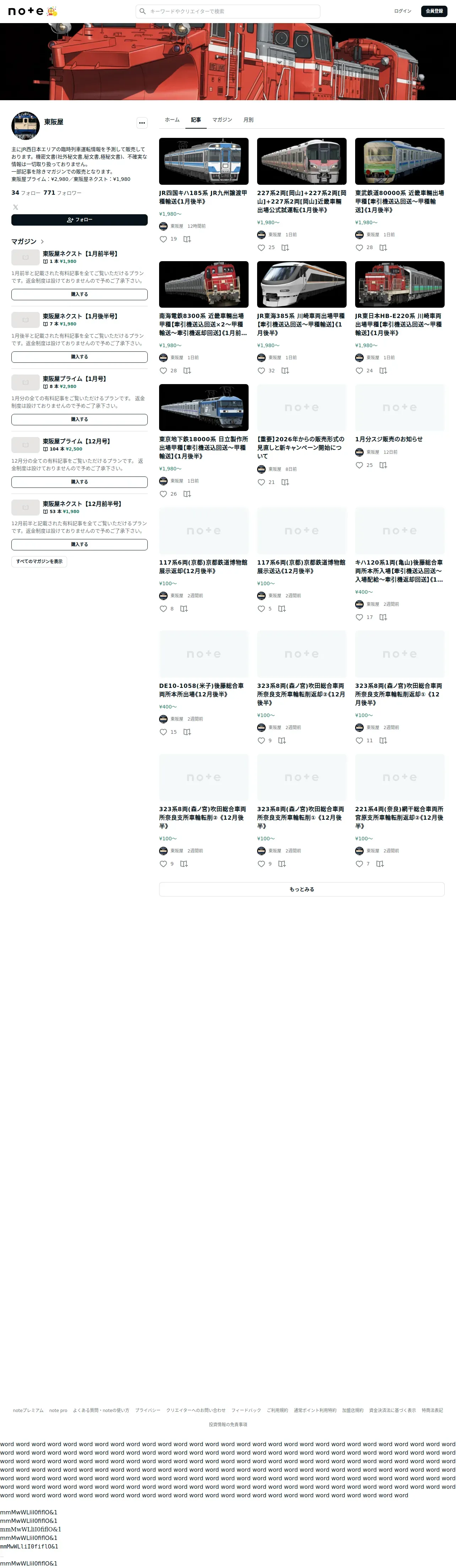Click the 東阪屋 profile avatar

tap(26, 125)
